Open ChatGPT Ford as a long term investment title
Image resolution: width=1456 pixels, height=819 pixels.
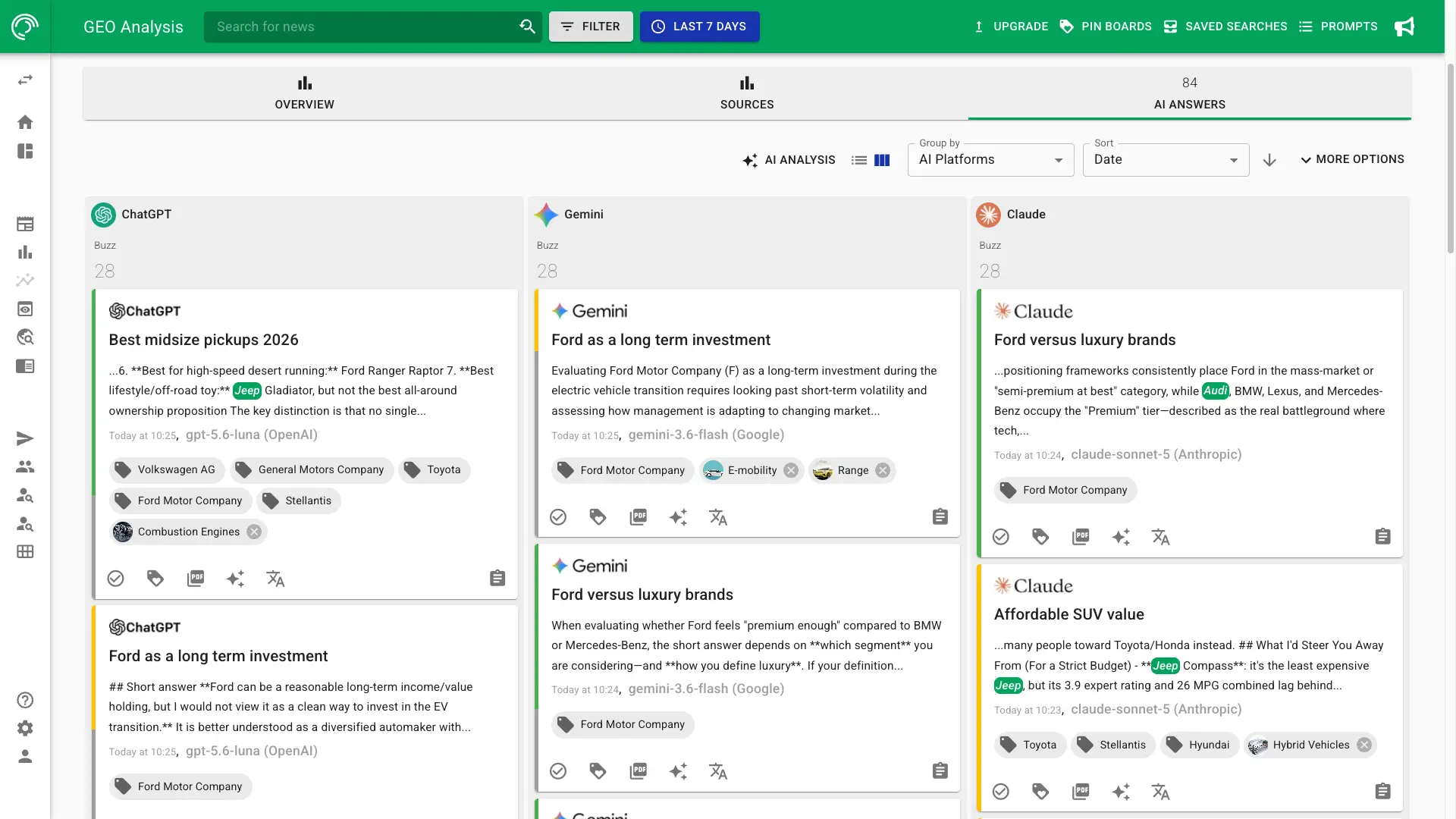point(218,656)
